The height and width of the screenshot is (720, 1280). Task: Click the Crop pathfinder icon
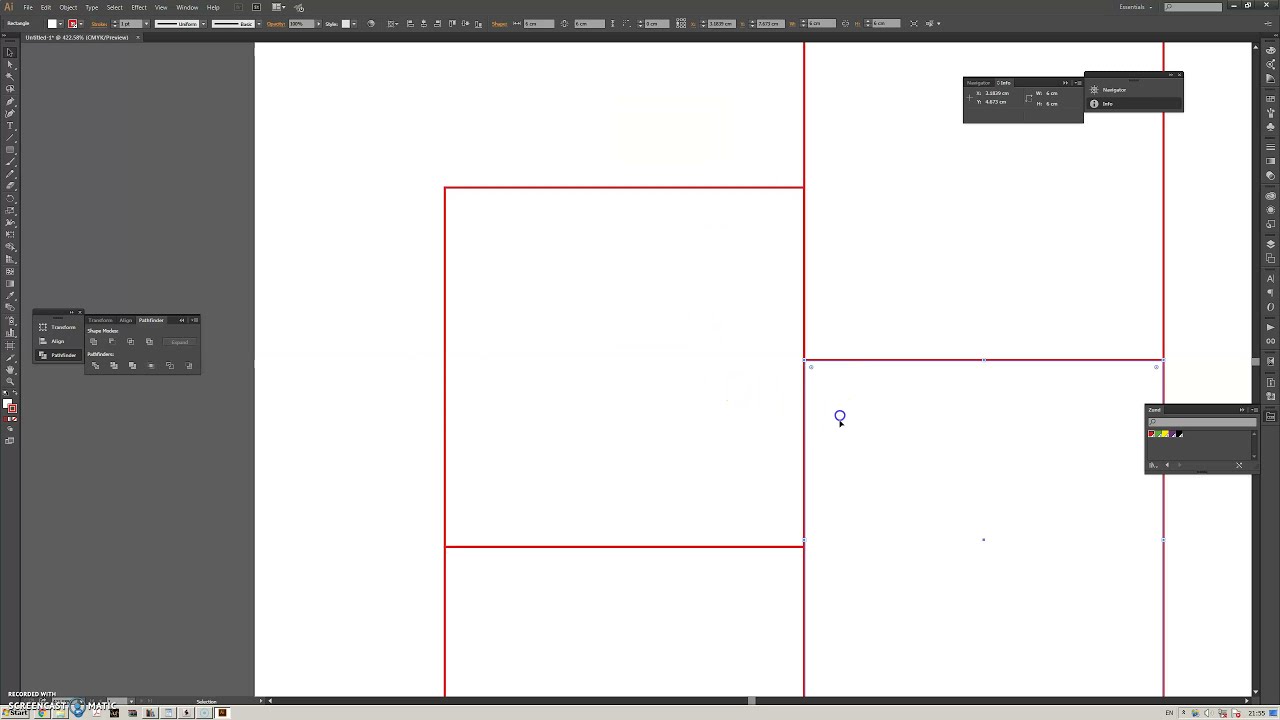point(151,366)
